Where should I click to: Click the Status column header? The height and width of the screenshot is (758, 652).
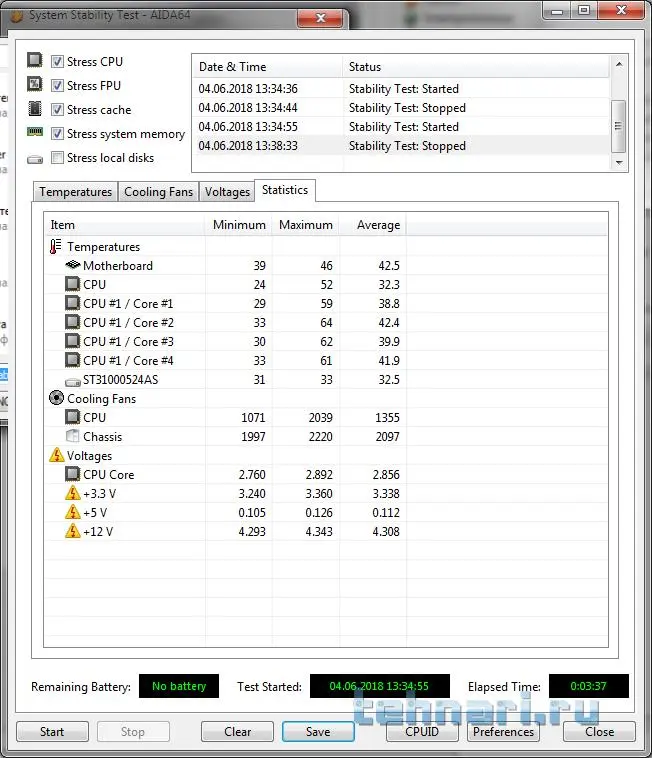click(476, 67)
